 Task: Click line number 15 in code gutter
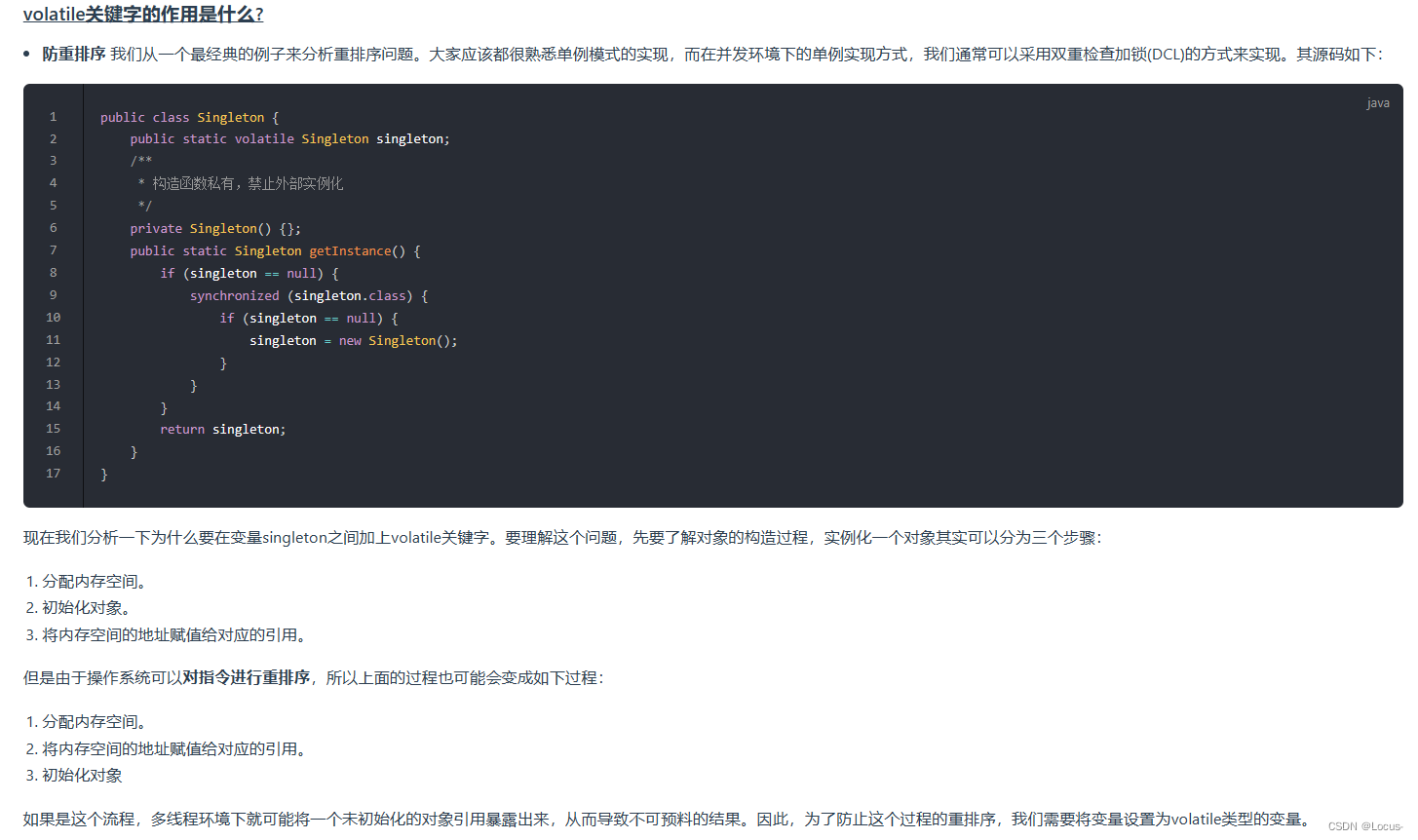54,429
